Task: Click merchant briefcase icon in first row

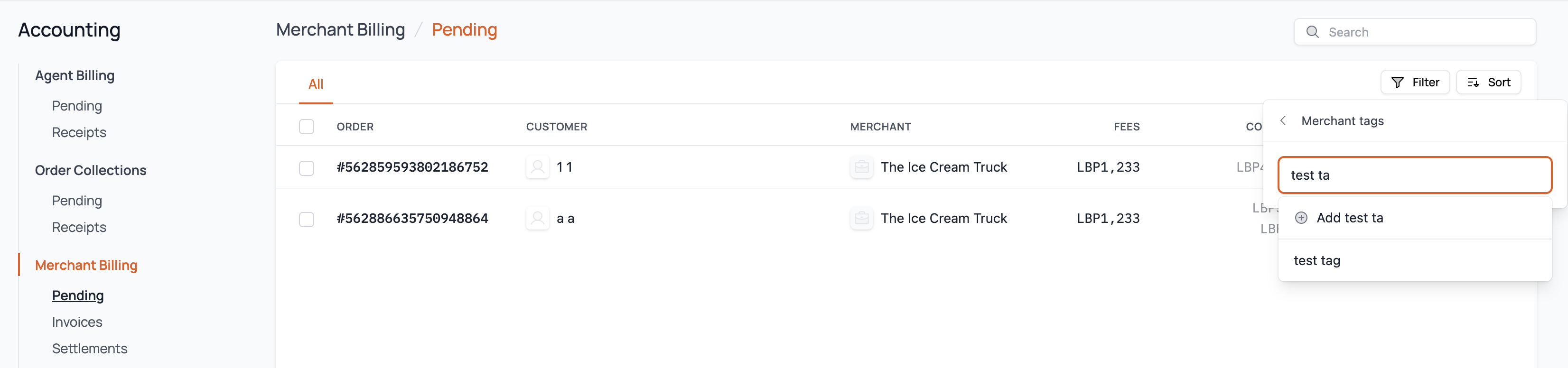Action: pos(861,167)
